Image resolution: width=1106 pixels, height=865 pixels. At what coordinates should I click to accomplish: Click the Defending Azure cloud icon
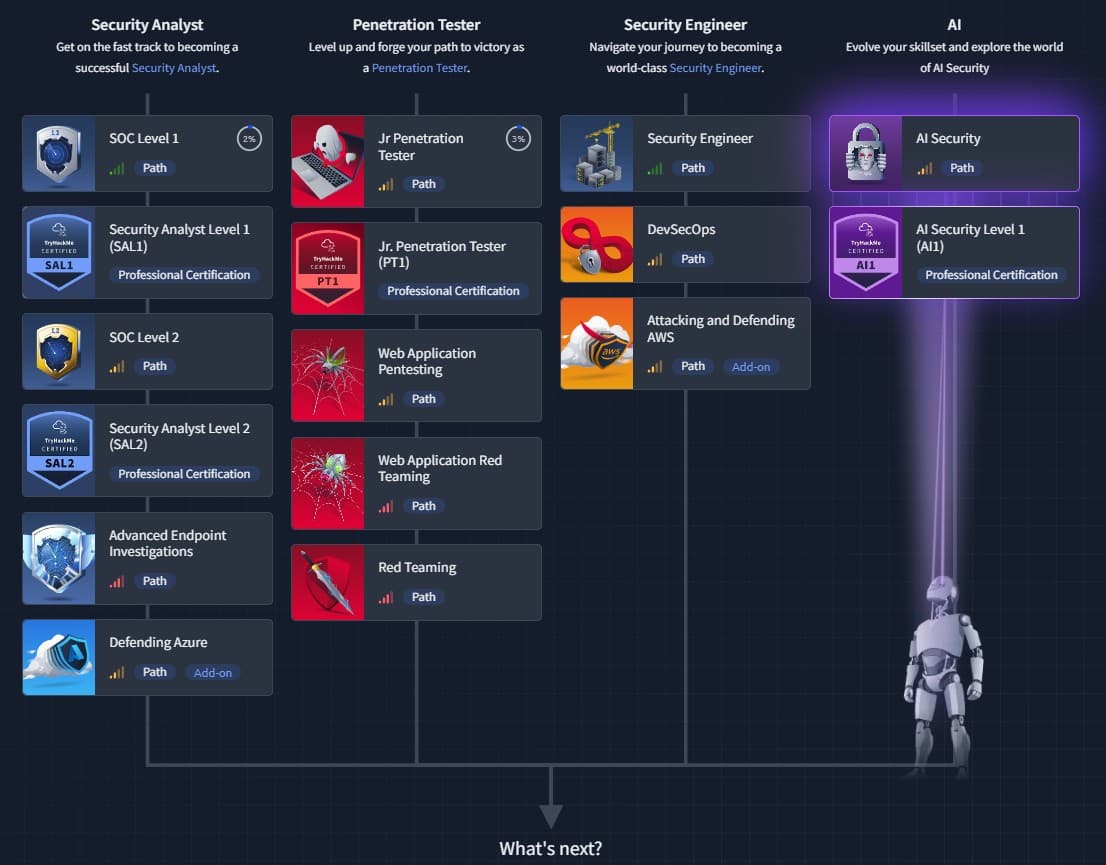click(59, 658)
